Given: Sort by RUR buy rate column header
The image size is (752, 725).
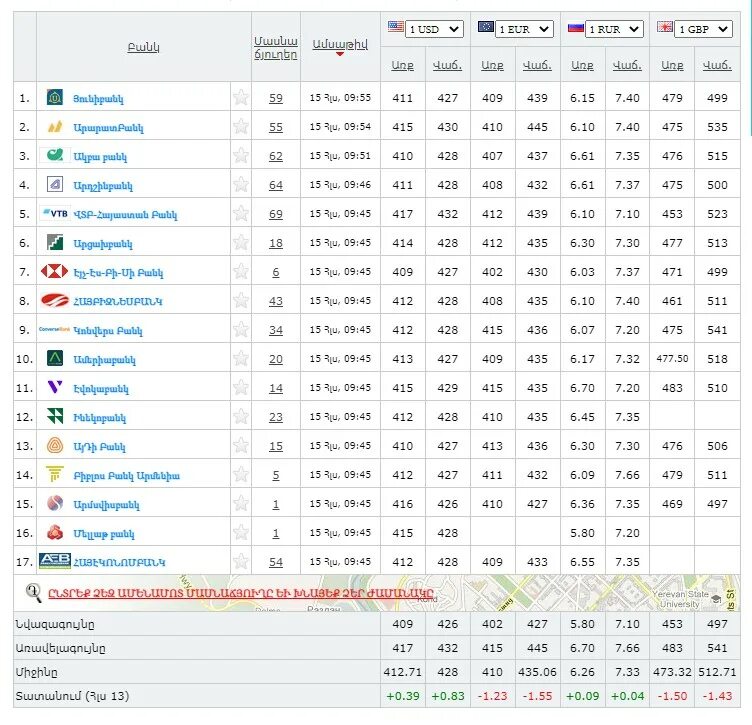Looking at the screenshot, I should (582, 65).
